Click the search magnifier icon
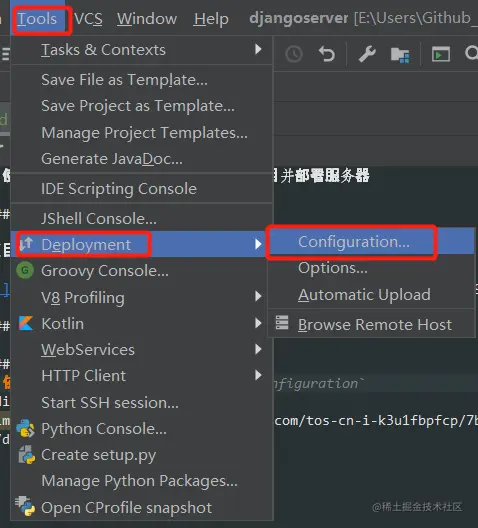This screenshot has height=528, width=478. coord(471,53)
